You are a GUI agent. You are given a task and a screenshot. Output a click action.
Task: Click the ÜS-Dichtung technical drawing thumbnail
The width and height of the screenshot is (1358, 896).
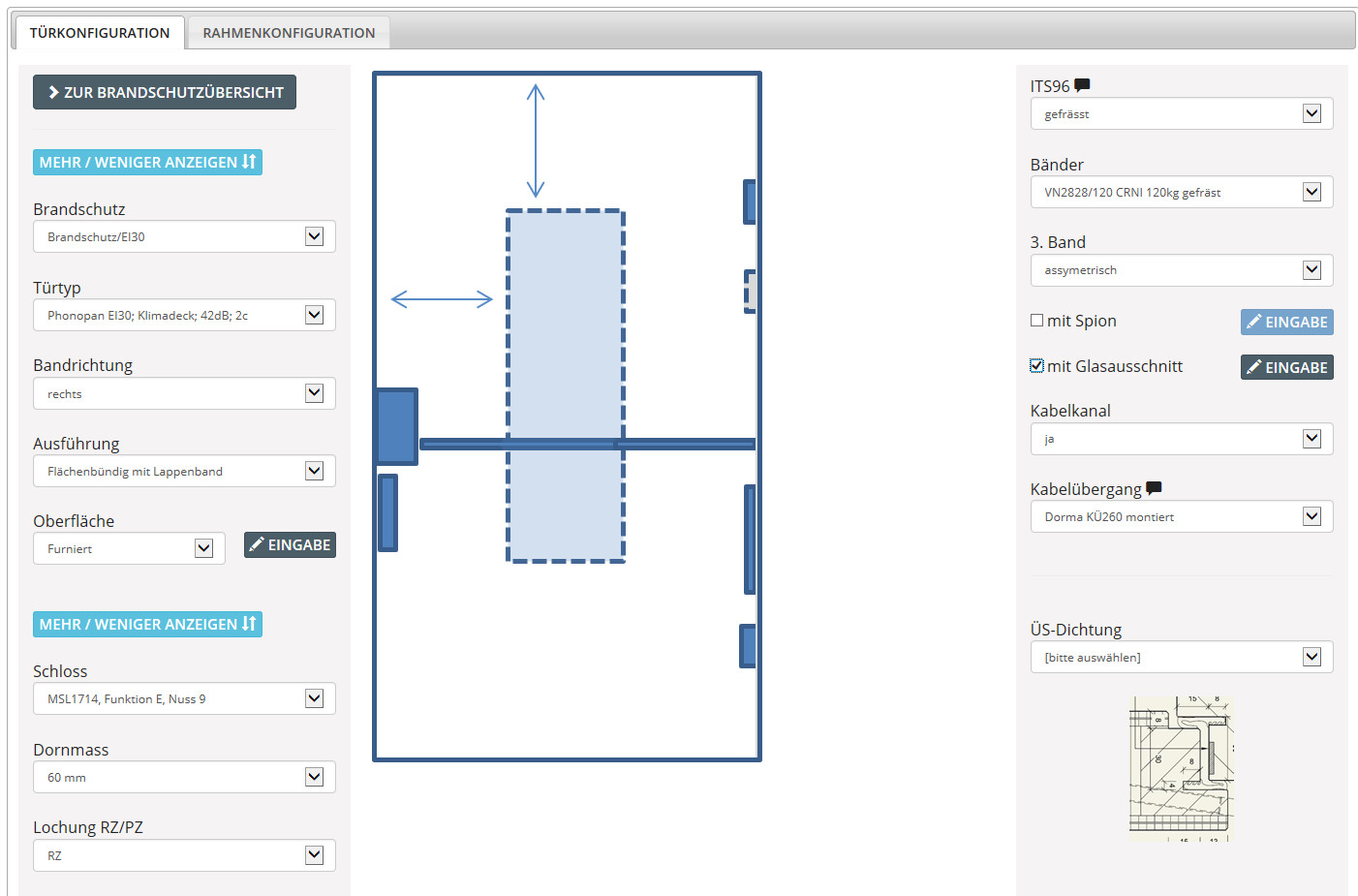[1181, 768]
